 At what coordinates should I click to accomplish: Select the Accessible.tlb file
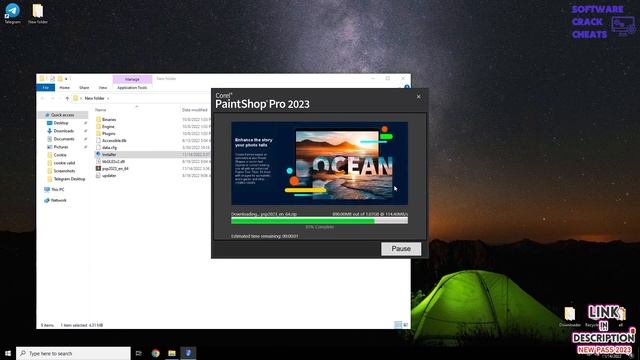(x=114, y=140)
